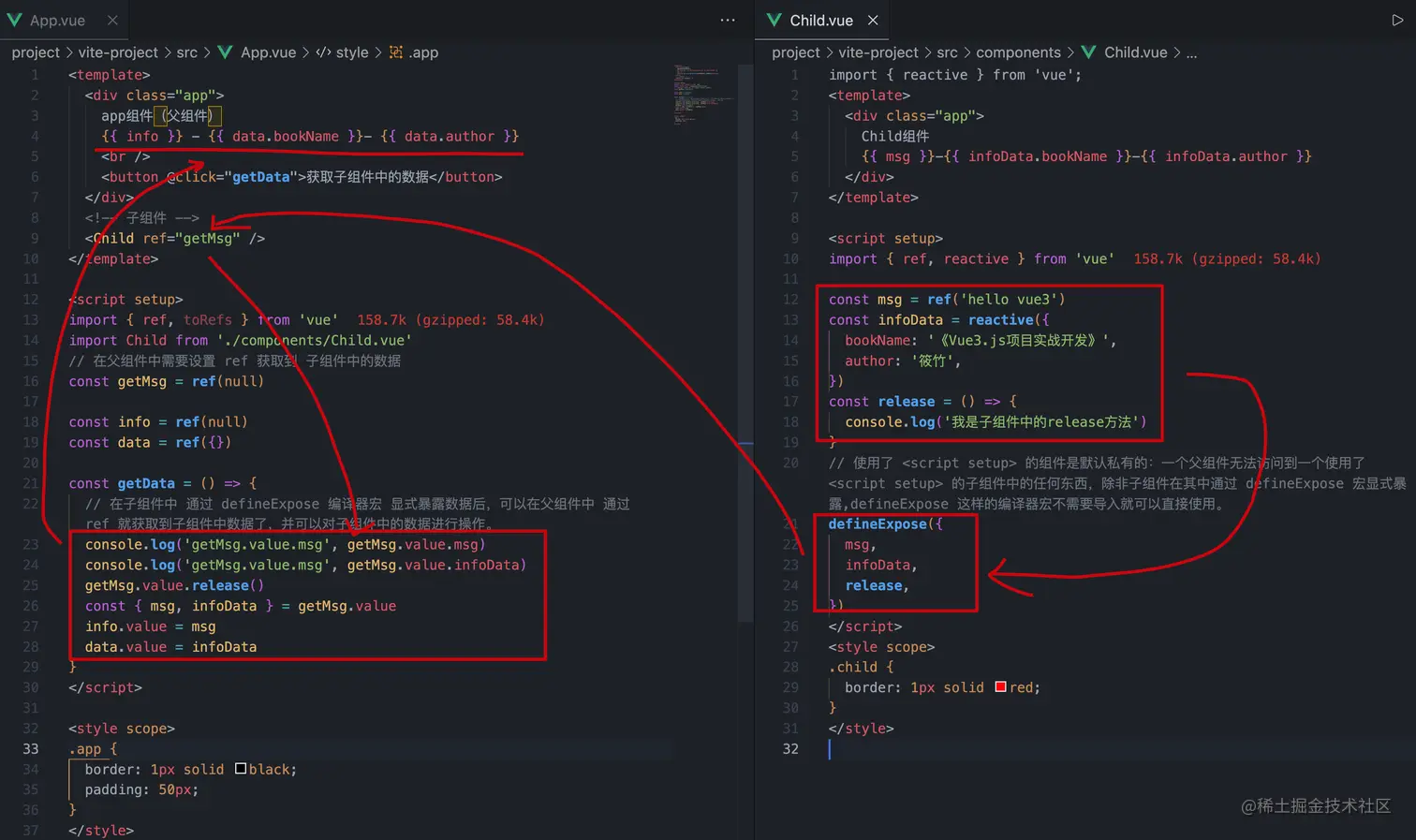Open 'project' in left pane breadcrumb

36,52
